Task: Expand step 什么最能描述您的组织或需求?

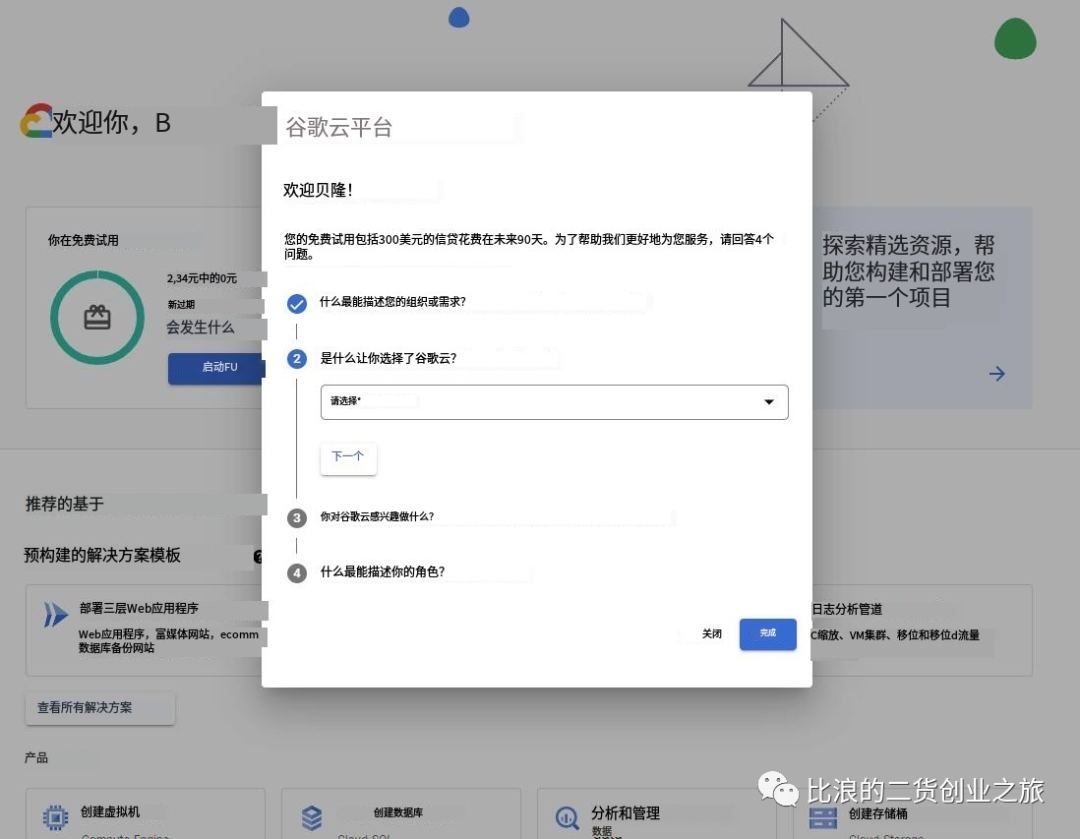Action: [393, 302]
